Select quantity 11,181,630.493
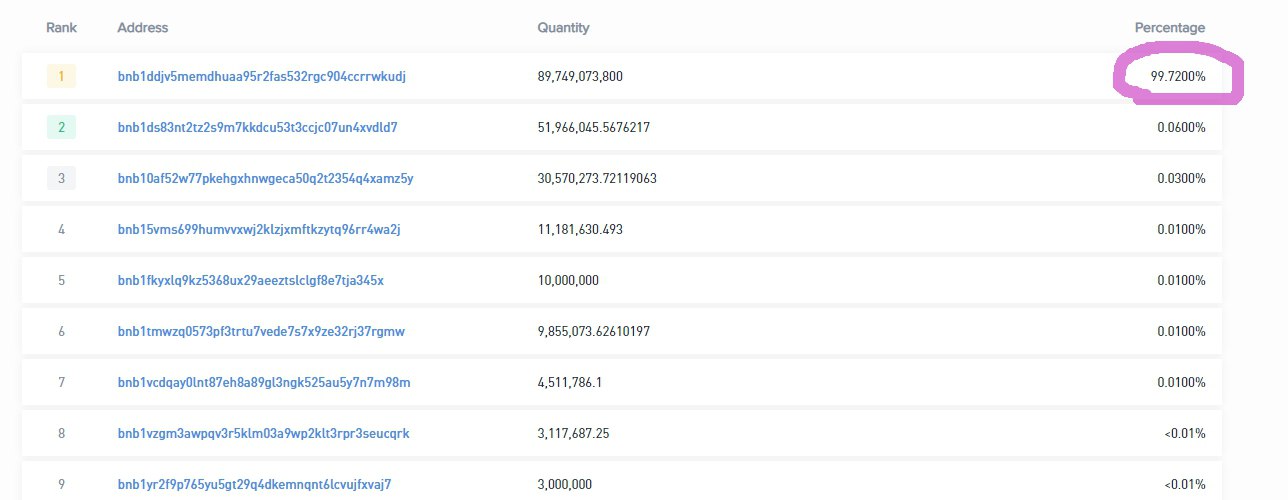Viewport: 1288px width, 500px height. pyautogui.click(x=580, y=229)
